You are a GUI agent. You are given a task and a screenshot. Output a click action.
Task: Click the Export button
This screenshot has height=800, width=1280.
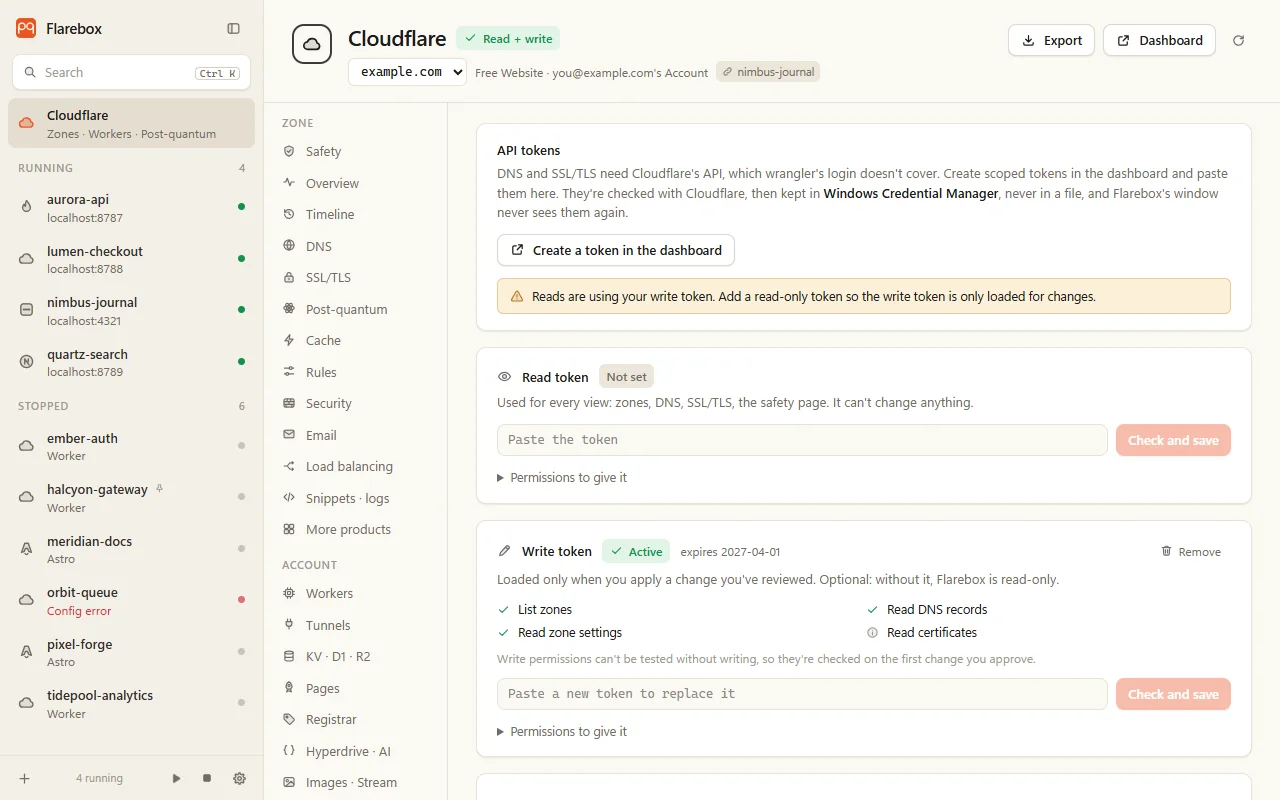[1051, 40]
